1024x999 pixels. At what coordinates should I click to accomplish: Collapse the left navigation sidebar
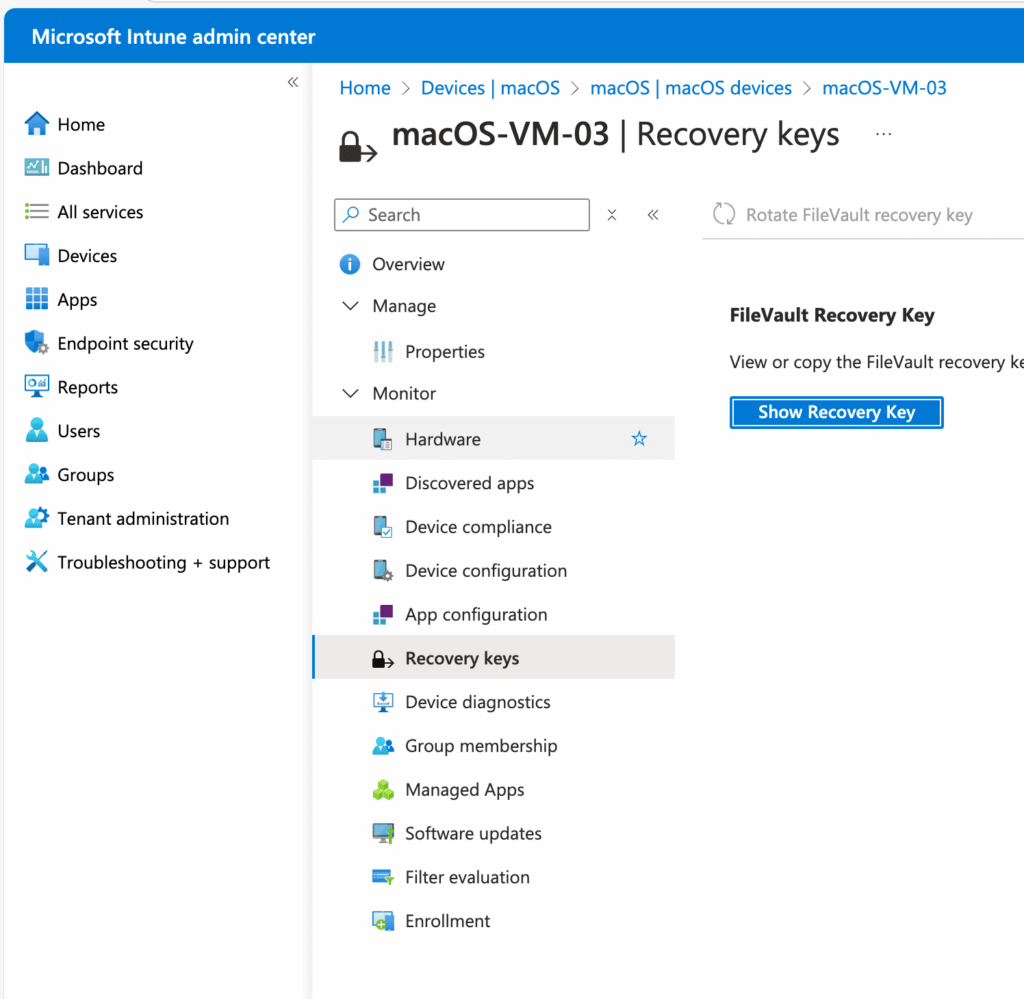(293, 82)
